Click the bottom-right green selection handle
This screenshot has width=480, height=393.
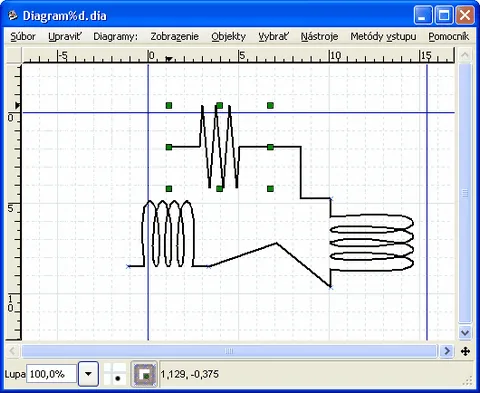(270, 189)
